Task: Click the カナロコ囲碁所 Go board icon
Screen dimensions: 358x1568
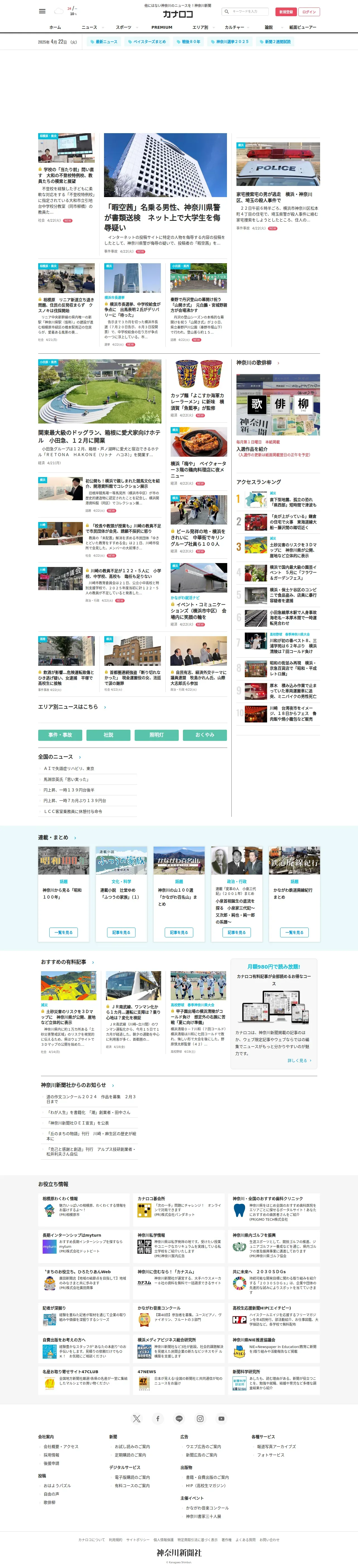Action: pos(144,1210)
